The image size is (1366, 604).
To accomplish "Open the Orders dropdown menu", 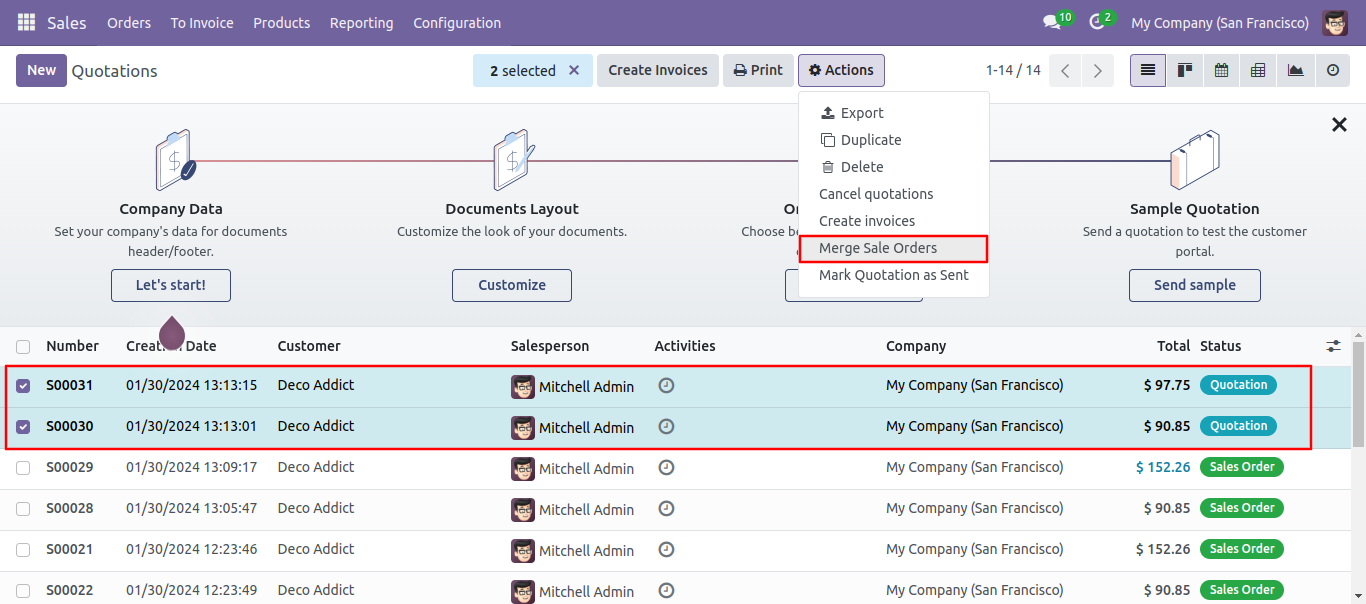I will tap(129, 22).
